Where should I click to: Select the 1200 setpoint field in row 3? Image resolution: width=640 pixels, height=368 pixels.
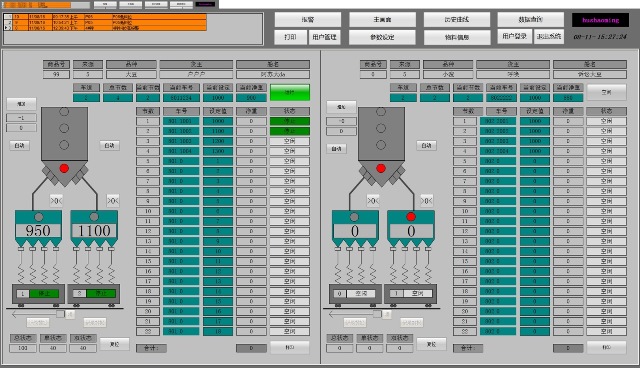pos(218,141)
